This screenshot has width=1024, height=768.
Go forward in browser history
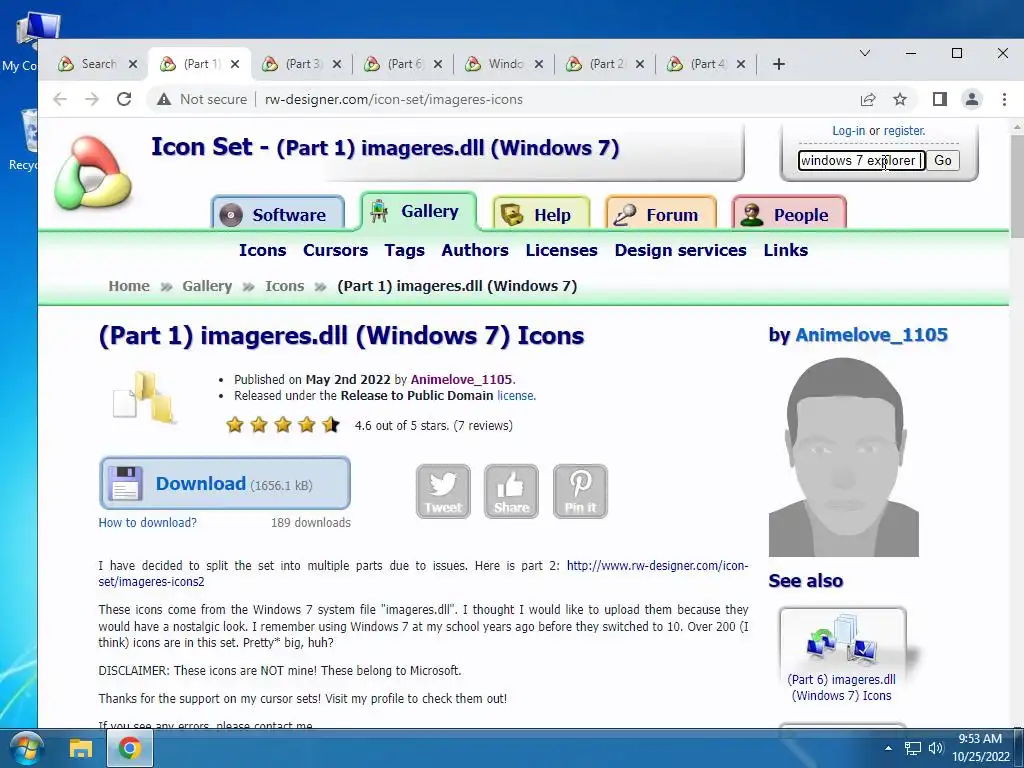(92, 99)
